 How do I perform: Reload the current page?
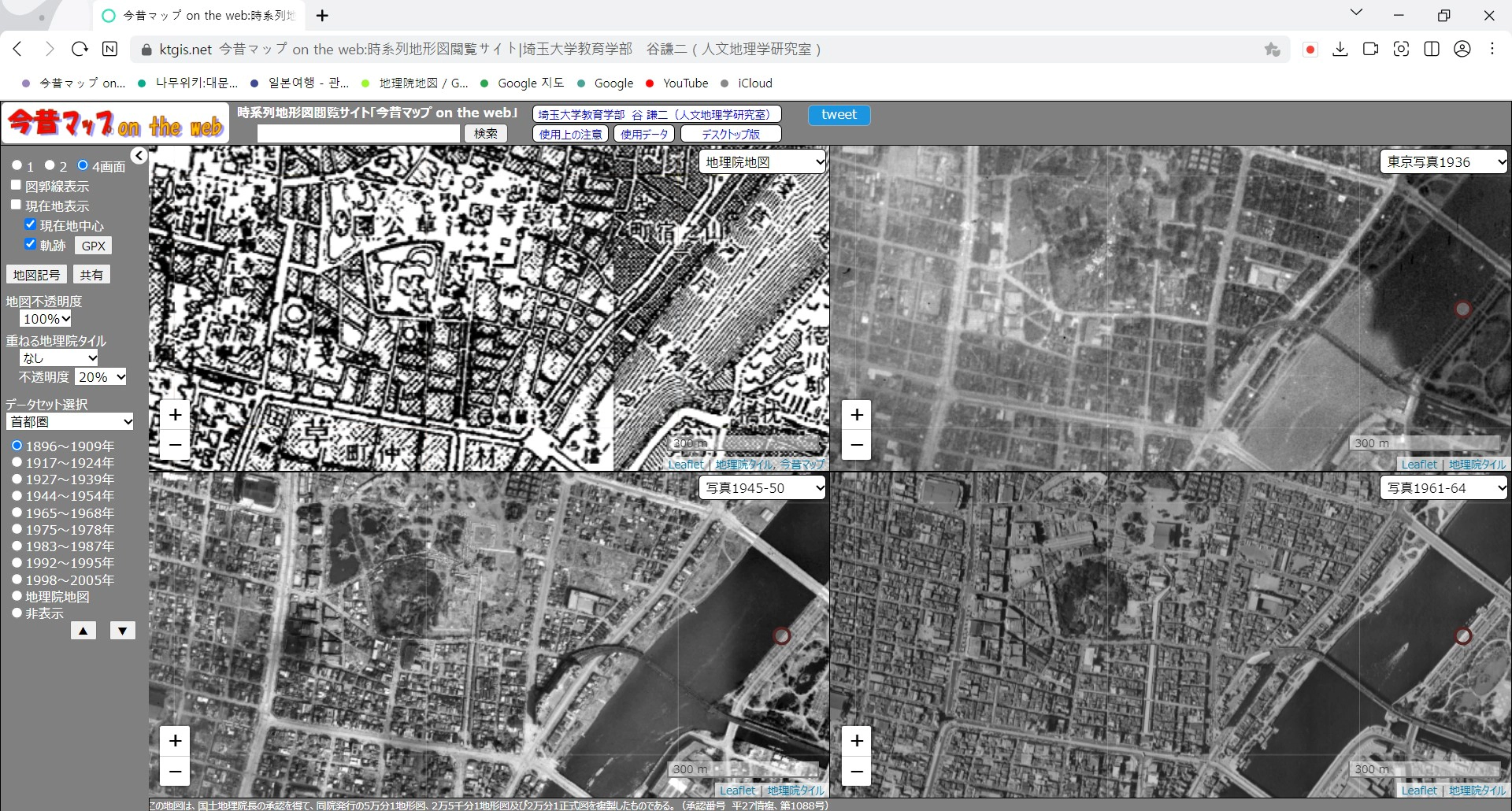pyautogui.click(x=80, y=49)
